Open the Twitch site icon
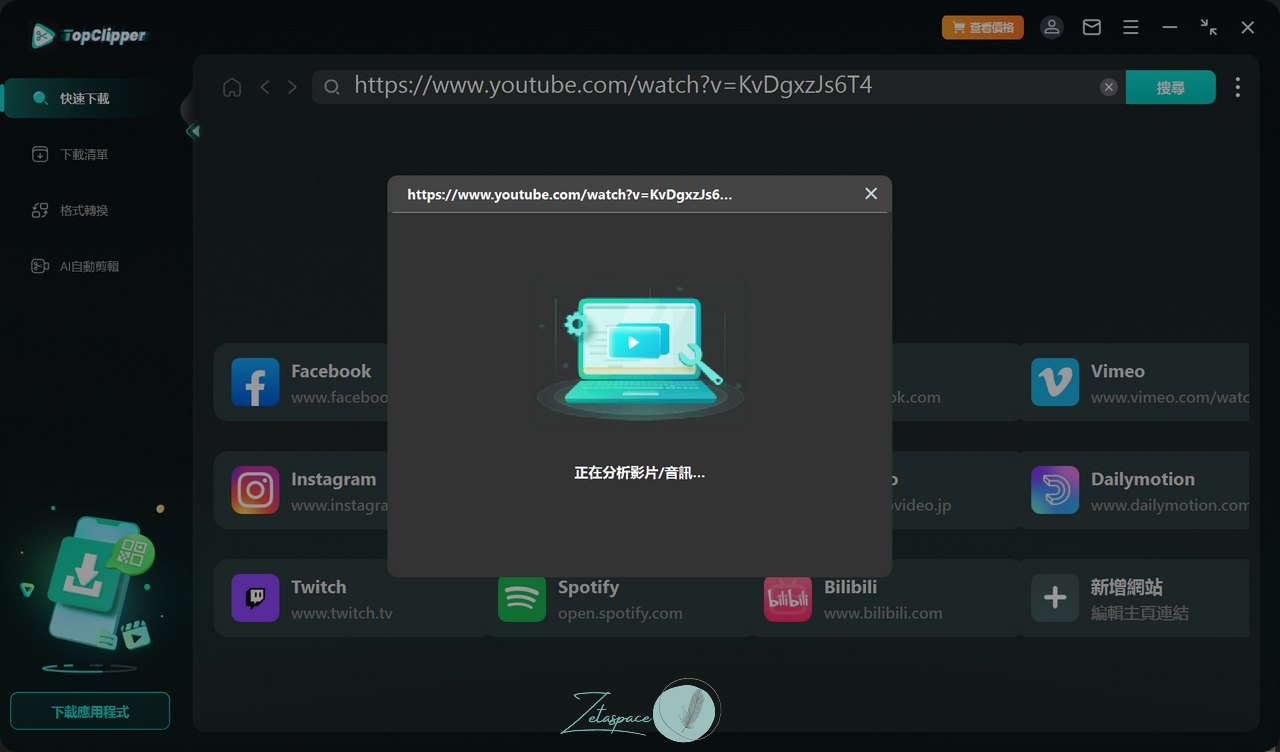Viewport: 1280px width, 752px height. (x=255, y=598)
